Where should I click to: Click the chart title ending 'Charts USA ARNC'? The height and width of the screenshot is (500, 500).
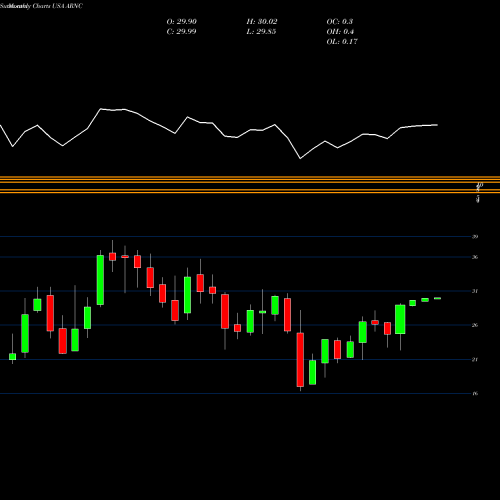(x=41, y=6)
